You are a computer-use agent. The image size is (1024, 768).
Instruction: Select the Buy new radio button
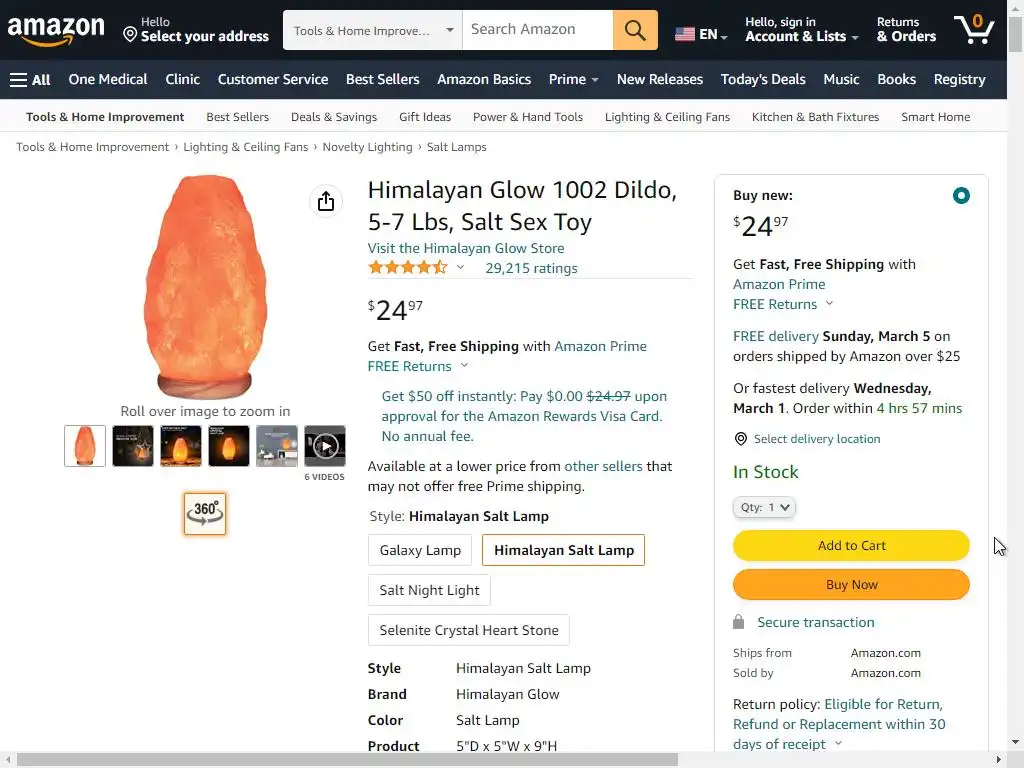pyautogui.click(x=961, y=196)
